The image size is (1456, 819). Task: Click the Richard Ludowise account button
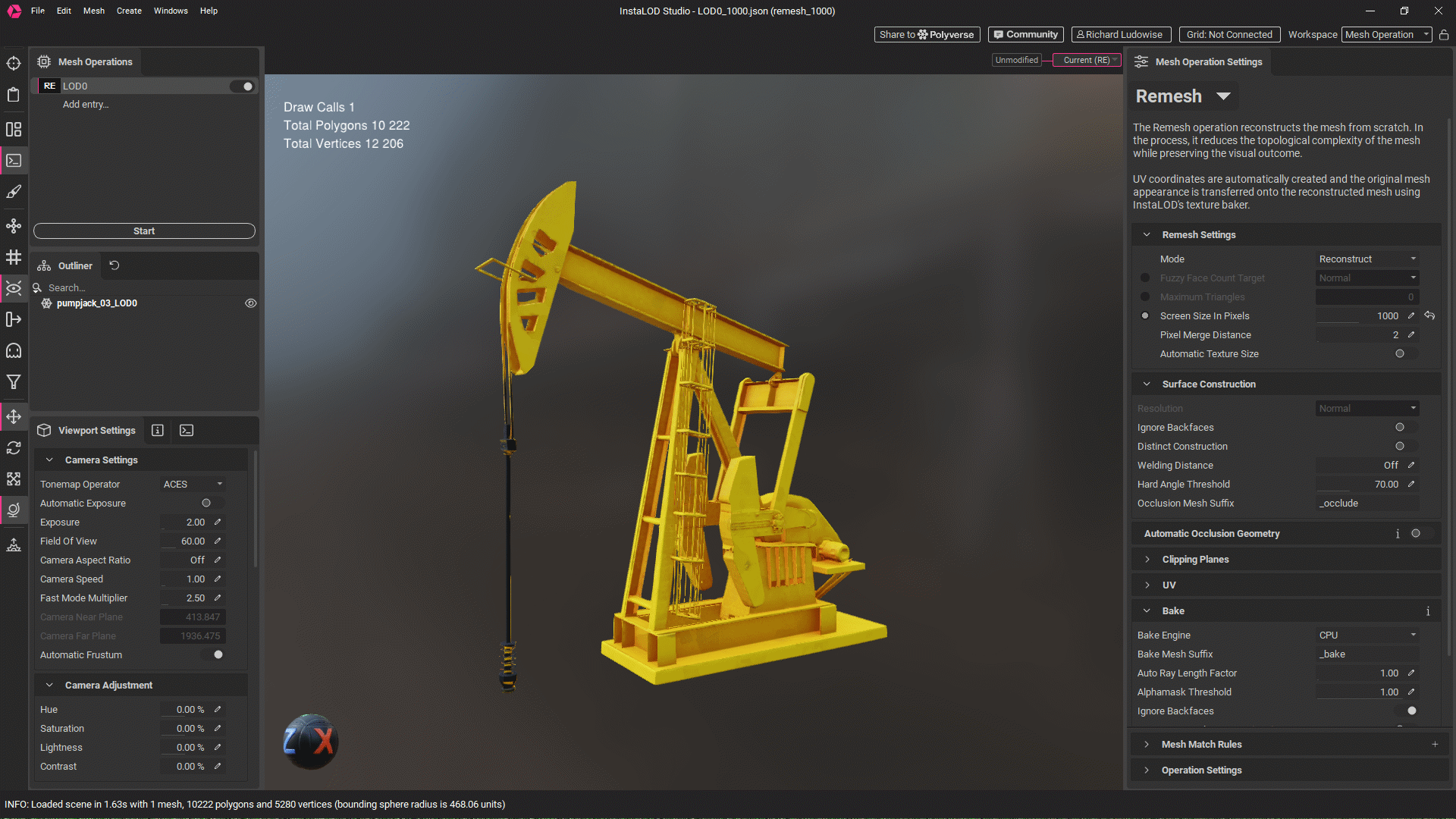1121,35
